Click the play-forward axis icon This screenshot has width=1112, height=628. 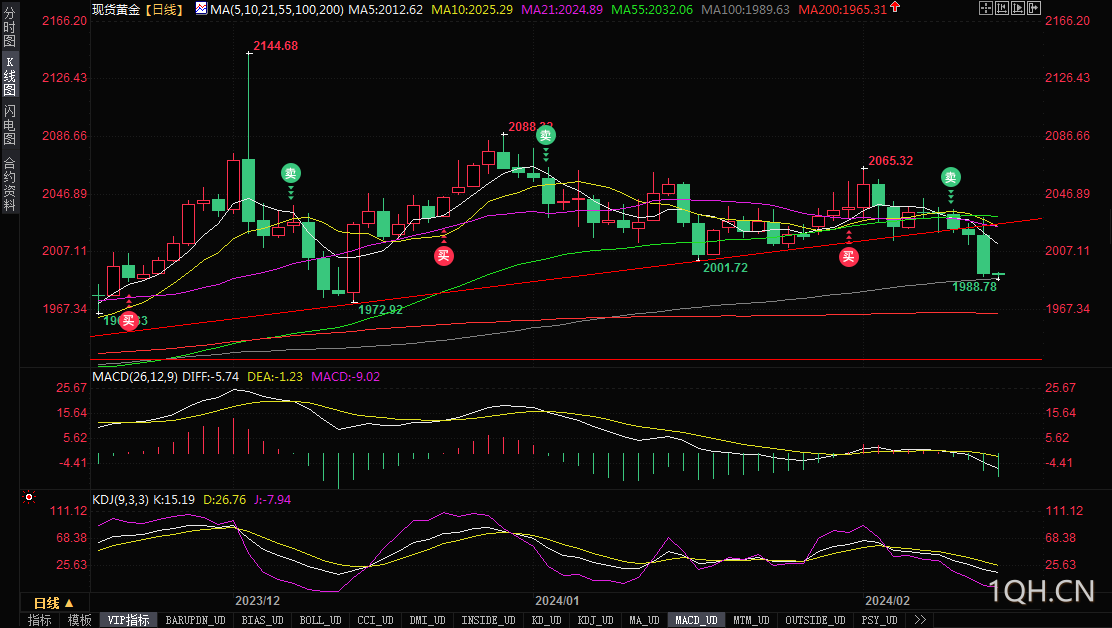pos(1018,8)
